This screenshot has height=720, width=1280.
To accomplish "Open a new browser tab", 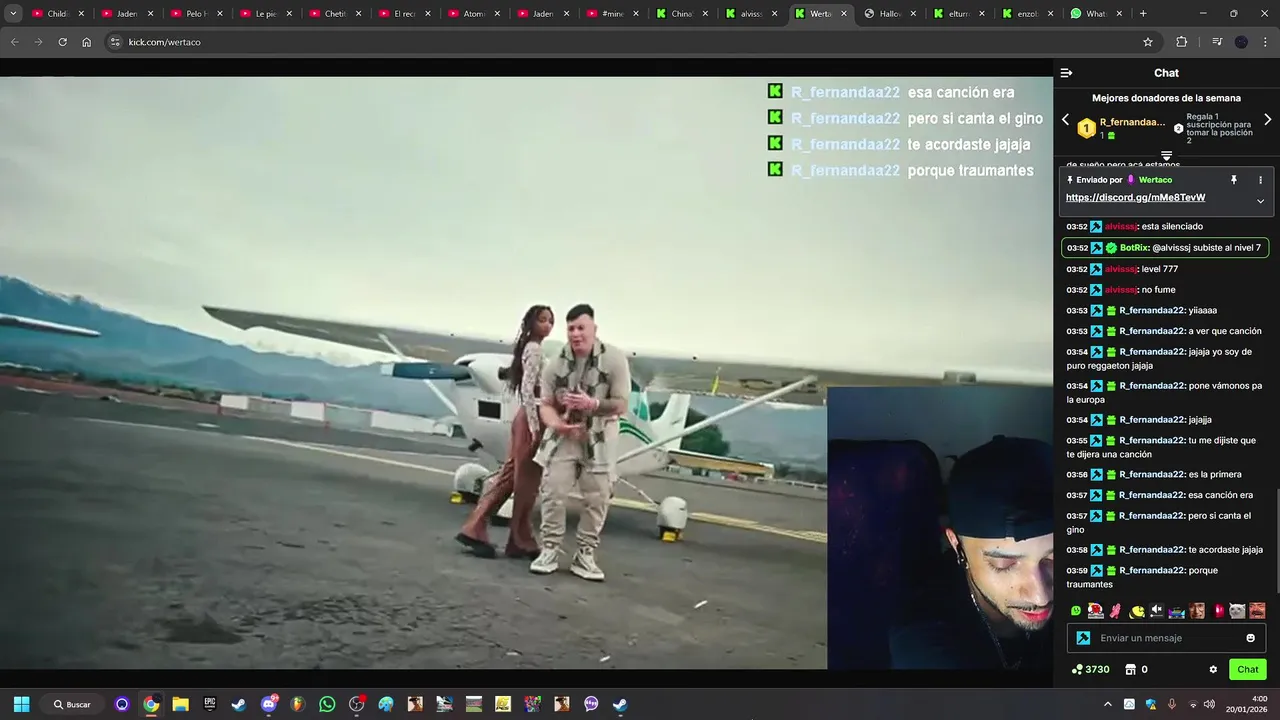I will [x=1143, y=14].
